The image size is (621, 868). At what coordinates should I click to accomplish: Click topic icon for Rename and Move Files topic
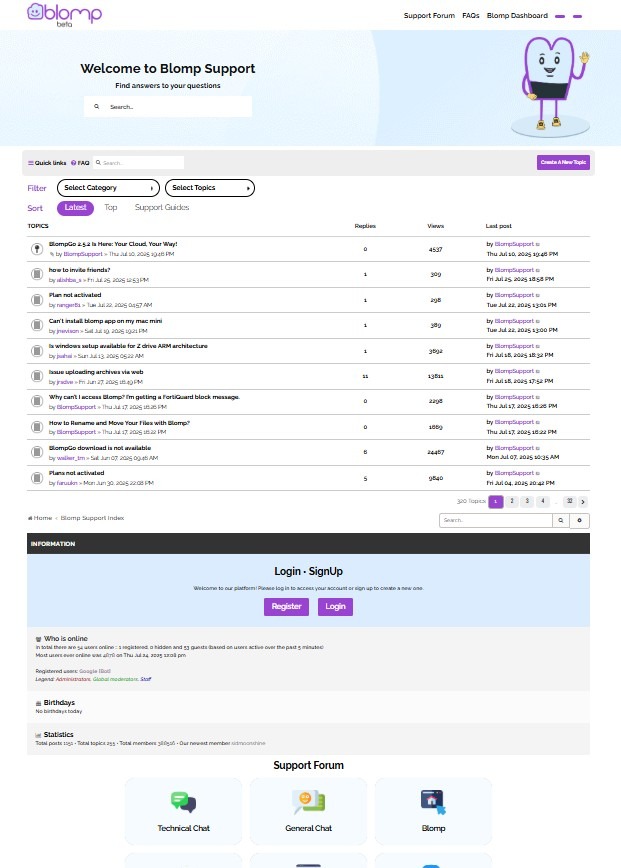tap(37, 427)
